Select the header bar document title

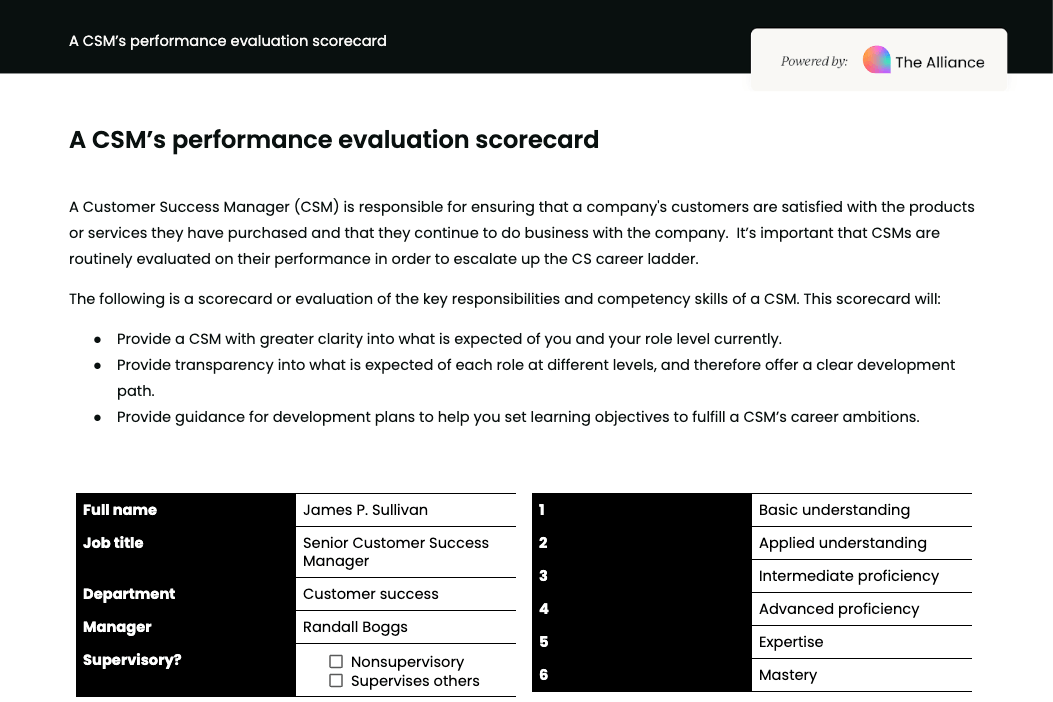[x=227, y=41]
